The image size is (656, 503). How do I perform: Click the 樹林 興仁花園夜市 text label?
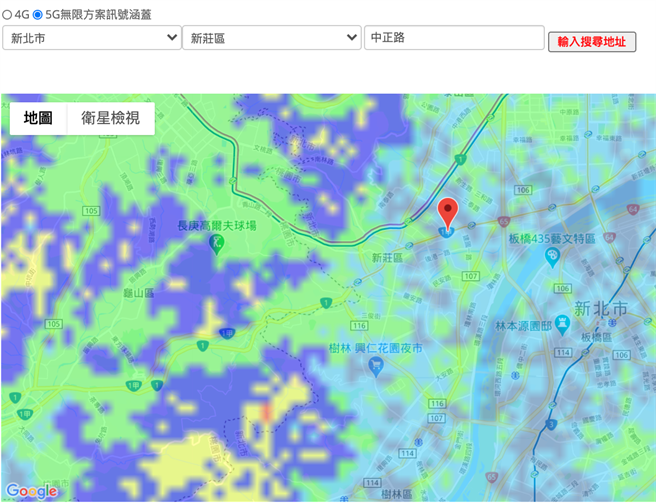376,348
